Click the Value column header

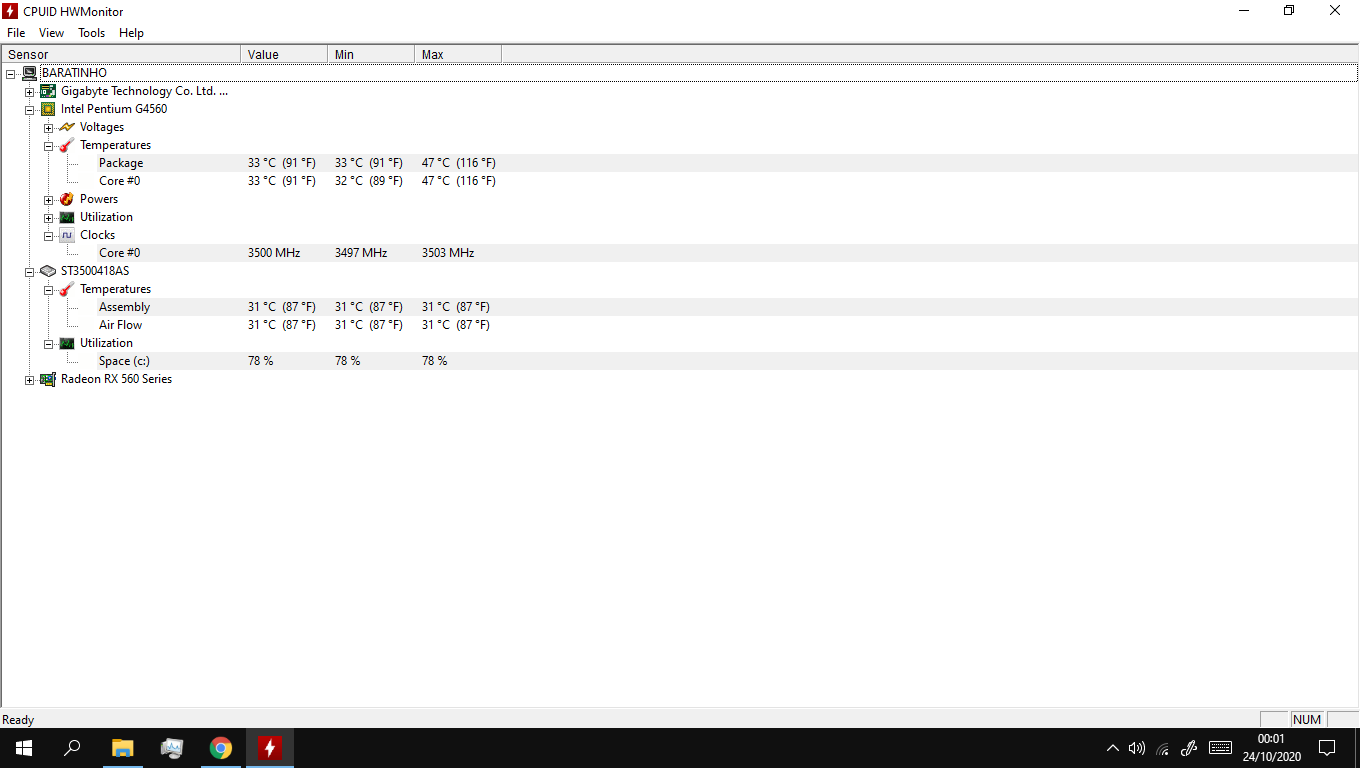(284, 54)
